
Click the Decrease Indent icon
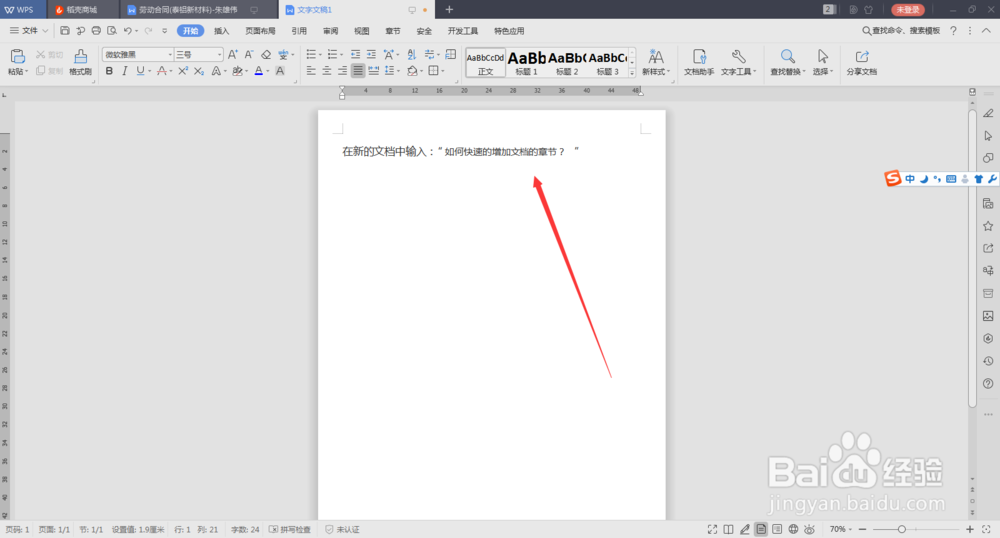point(355,54)
